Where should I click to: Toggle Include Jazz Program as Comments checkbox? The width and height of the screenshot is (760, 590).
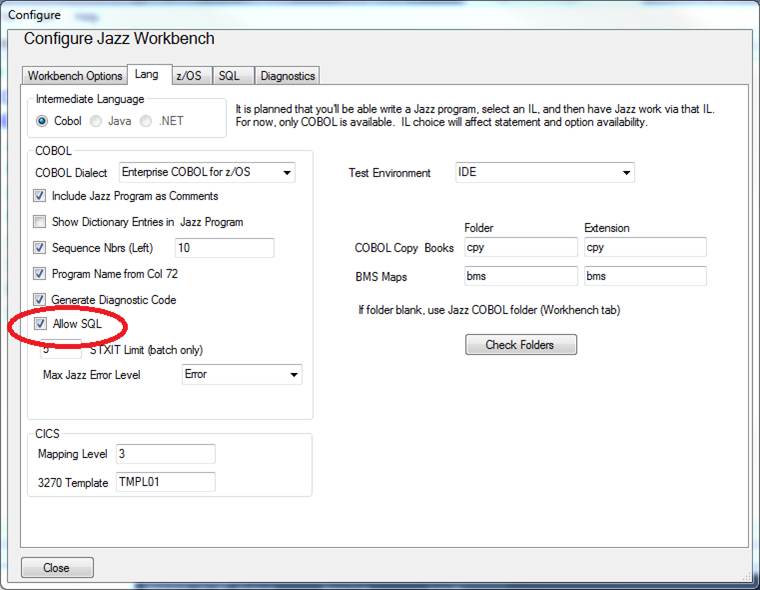(x=39, y=196)
